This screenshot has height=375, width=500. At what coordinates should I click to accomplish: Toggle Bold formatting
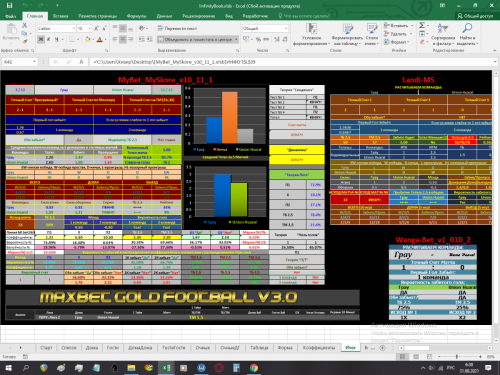41,39
